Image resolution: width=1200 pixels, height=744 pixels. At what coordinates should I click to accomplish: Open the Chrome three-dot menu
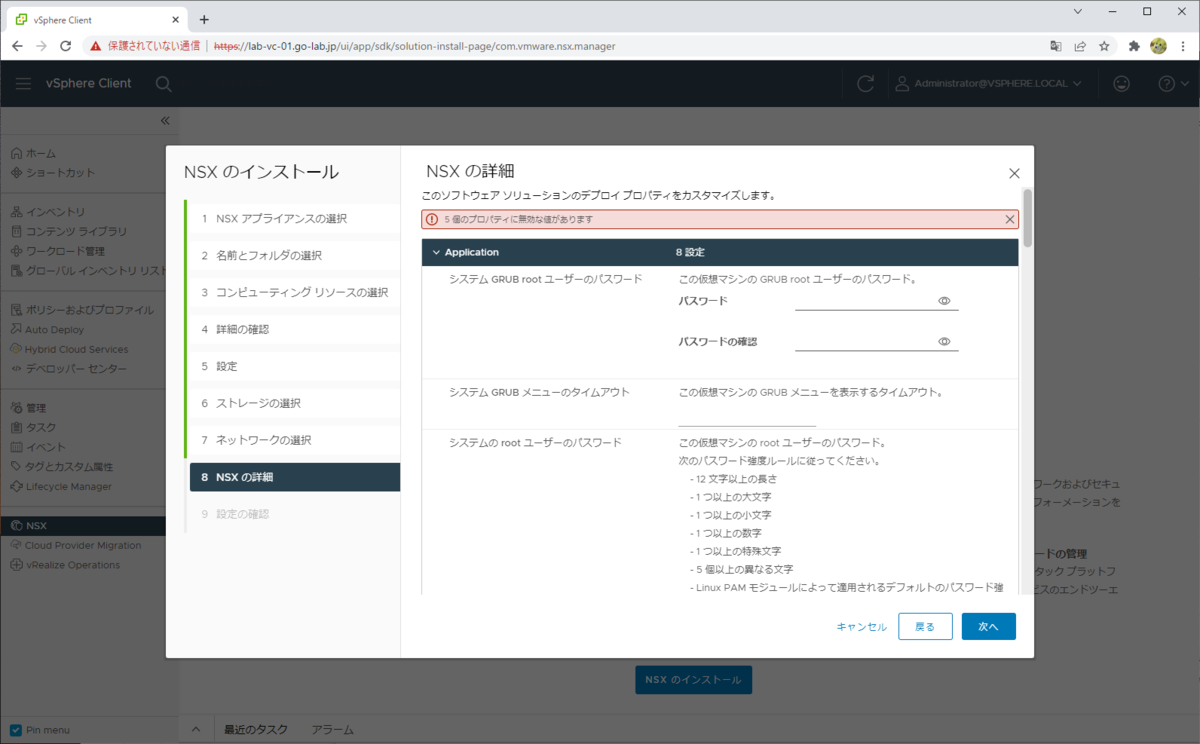(1183, 46)
